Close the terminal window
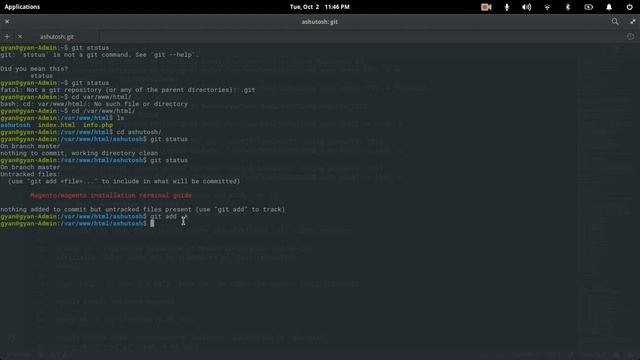The image size is (640, 360). click(x=7, y=22)
